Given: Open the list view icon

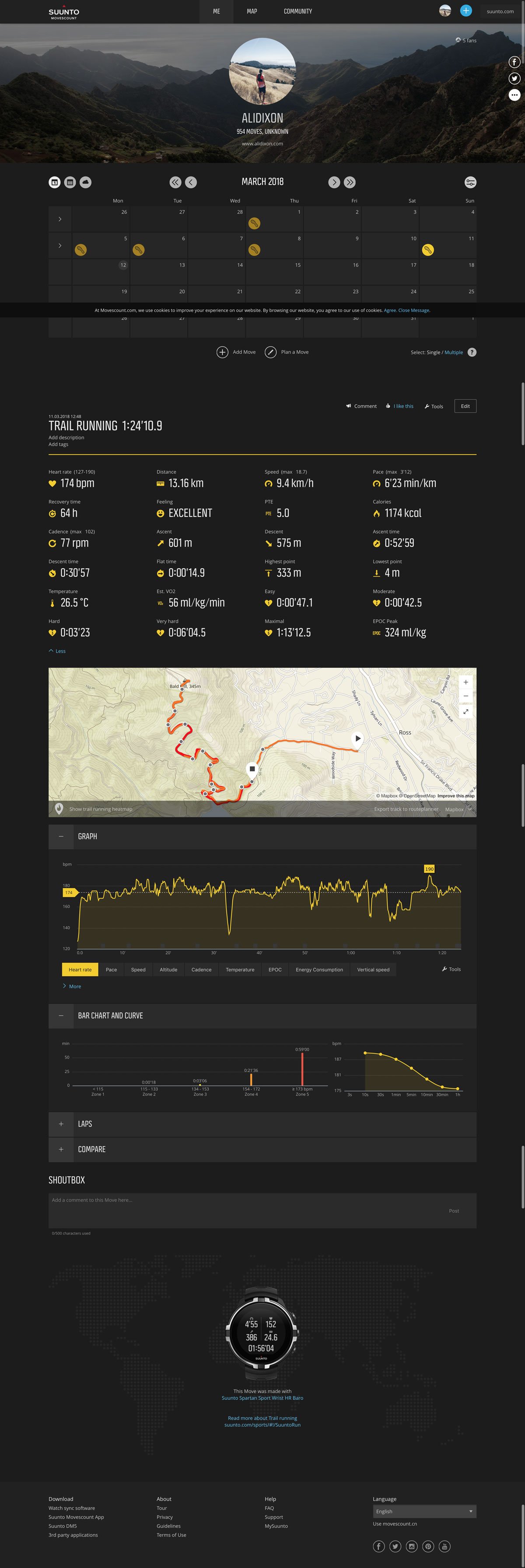Looking at the screenshot, I should coord(70,182).
